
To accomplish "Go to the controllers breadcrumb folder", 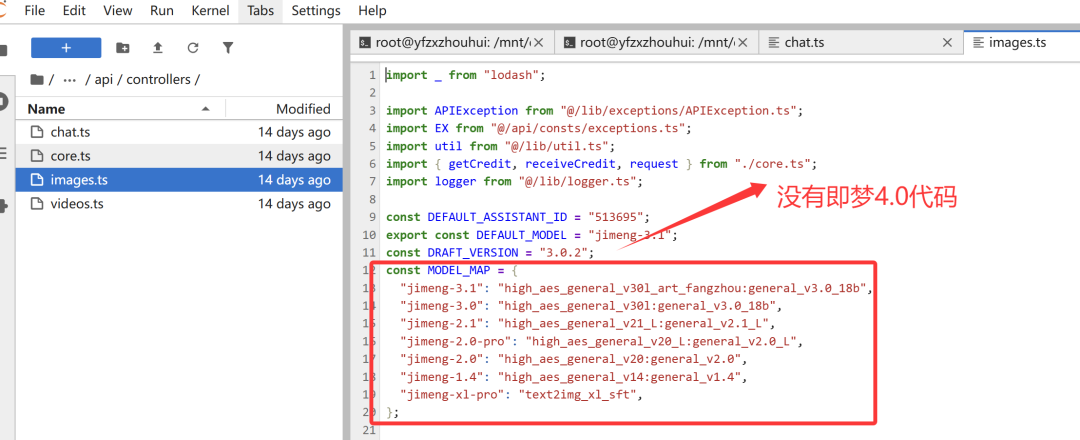I will [158, 79].
